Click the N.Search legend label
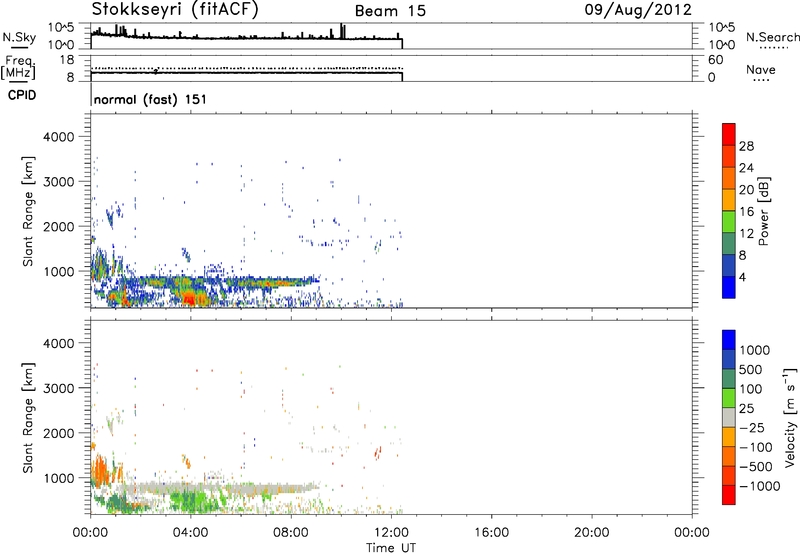800x554 pixels. coord(773,37)
